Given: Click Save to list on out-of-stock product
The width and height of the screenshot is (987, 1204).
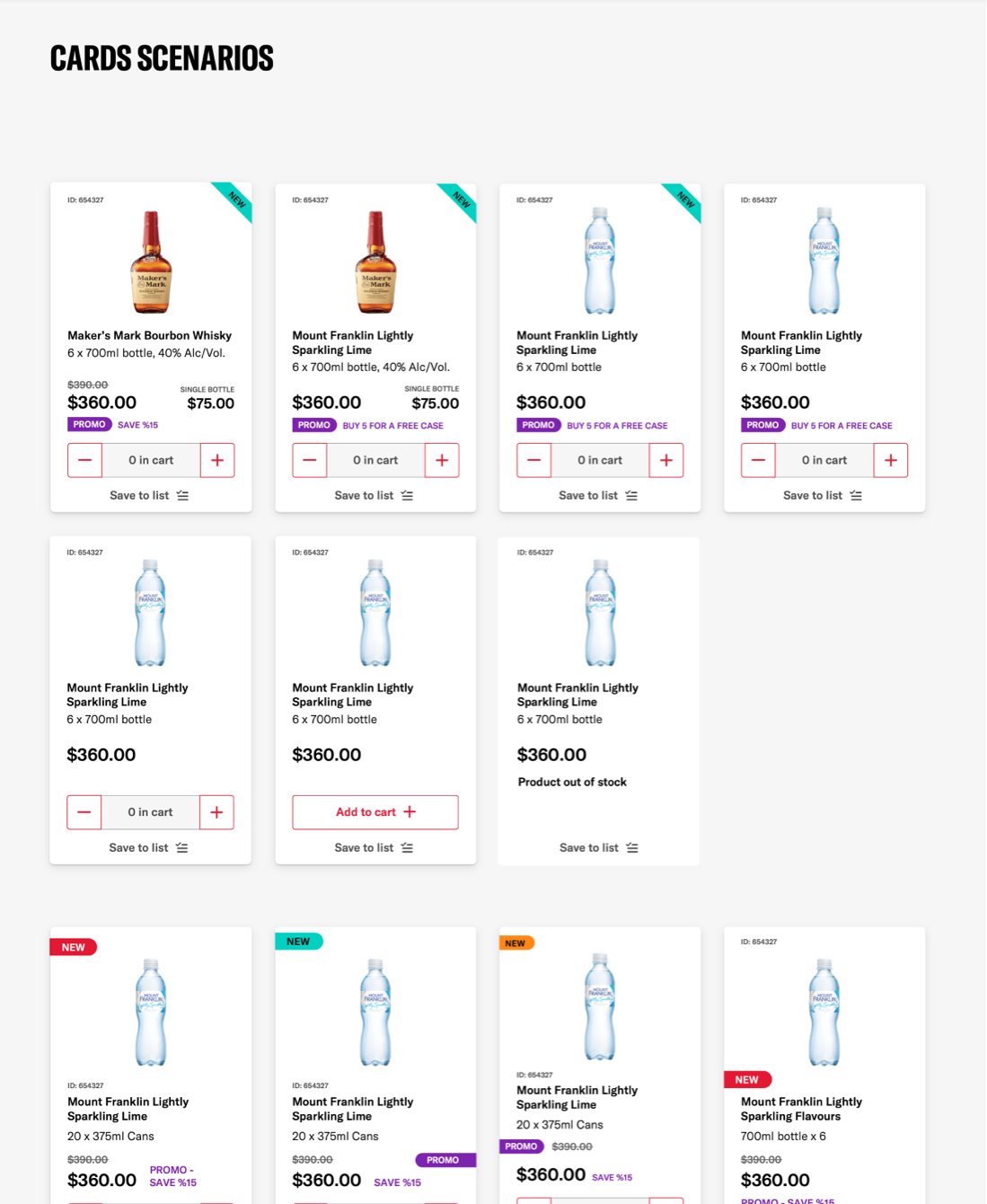Looking at the screenshot, I should 599,848.
